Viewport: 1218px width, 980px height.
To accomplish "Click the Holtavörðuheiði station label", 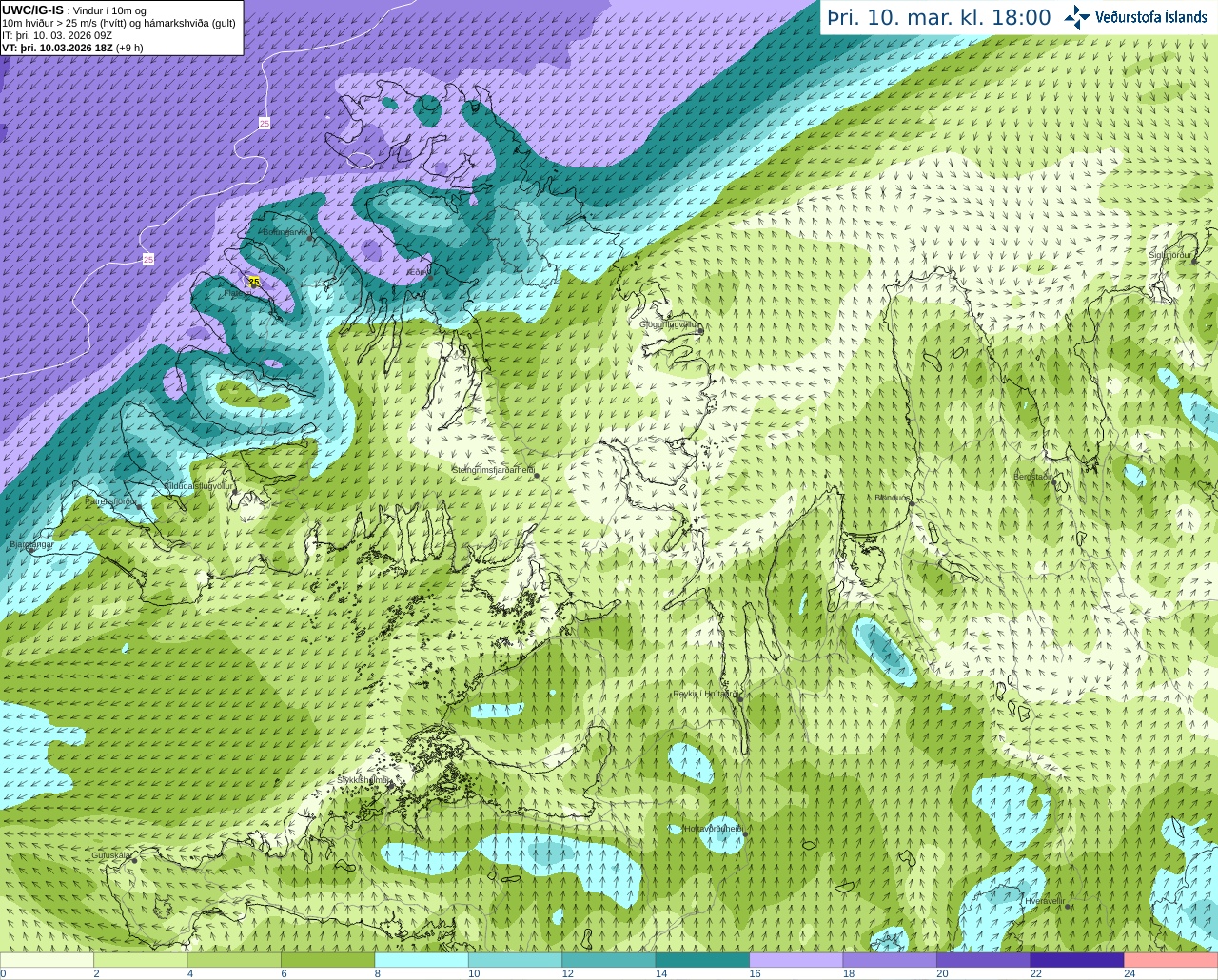I will tap(714, 829).
